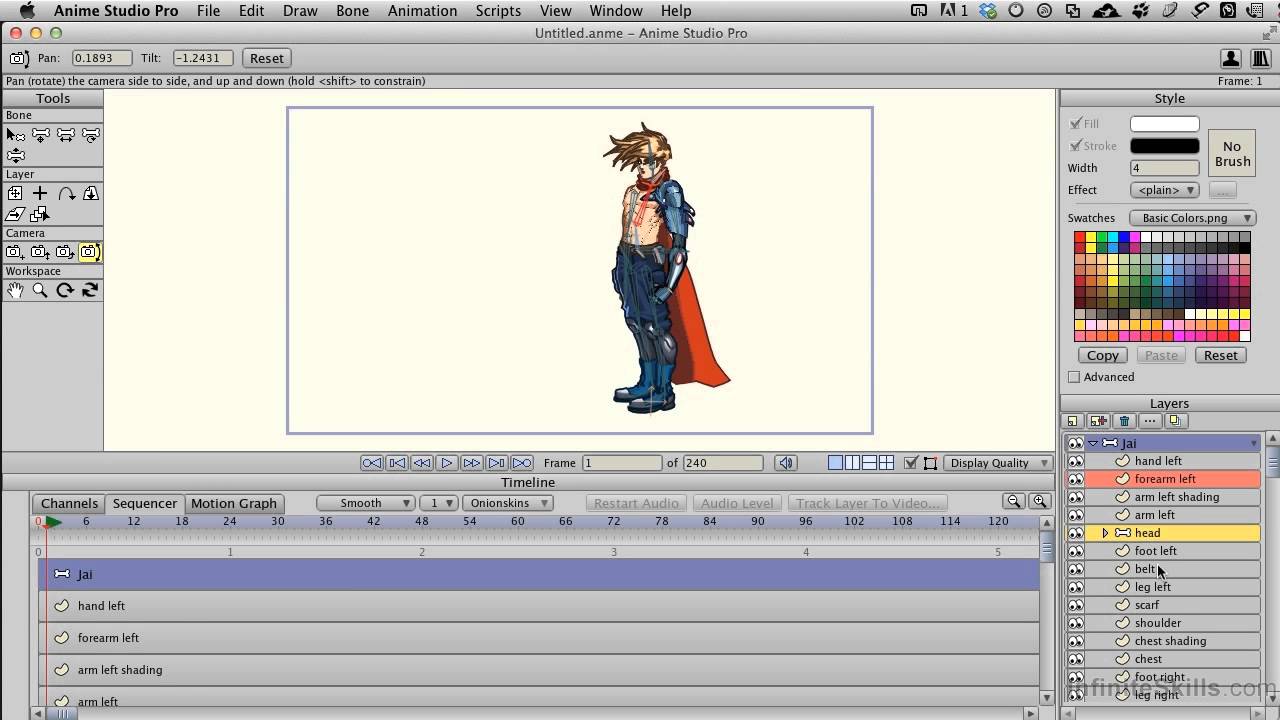Open the keyframe interval 1 dropdown
Screen dimensions: 1280x720
coord(438,503)
